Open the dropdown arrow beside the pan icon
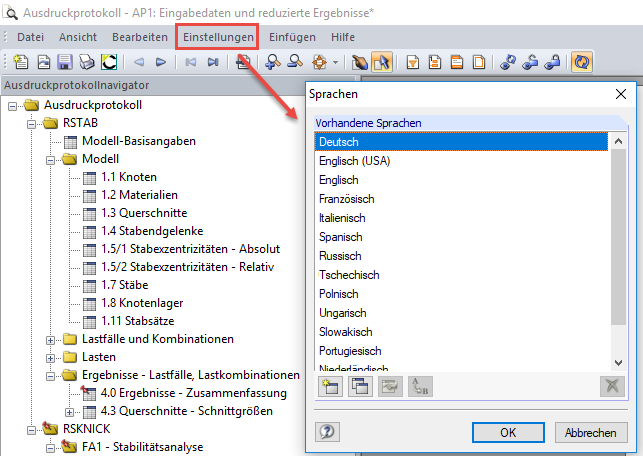Screen dimensions: 643x456 335,62
